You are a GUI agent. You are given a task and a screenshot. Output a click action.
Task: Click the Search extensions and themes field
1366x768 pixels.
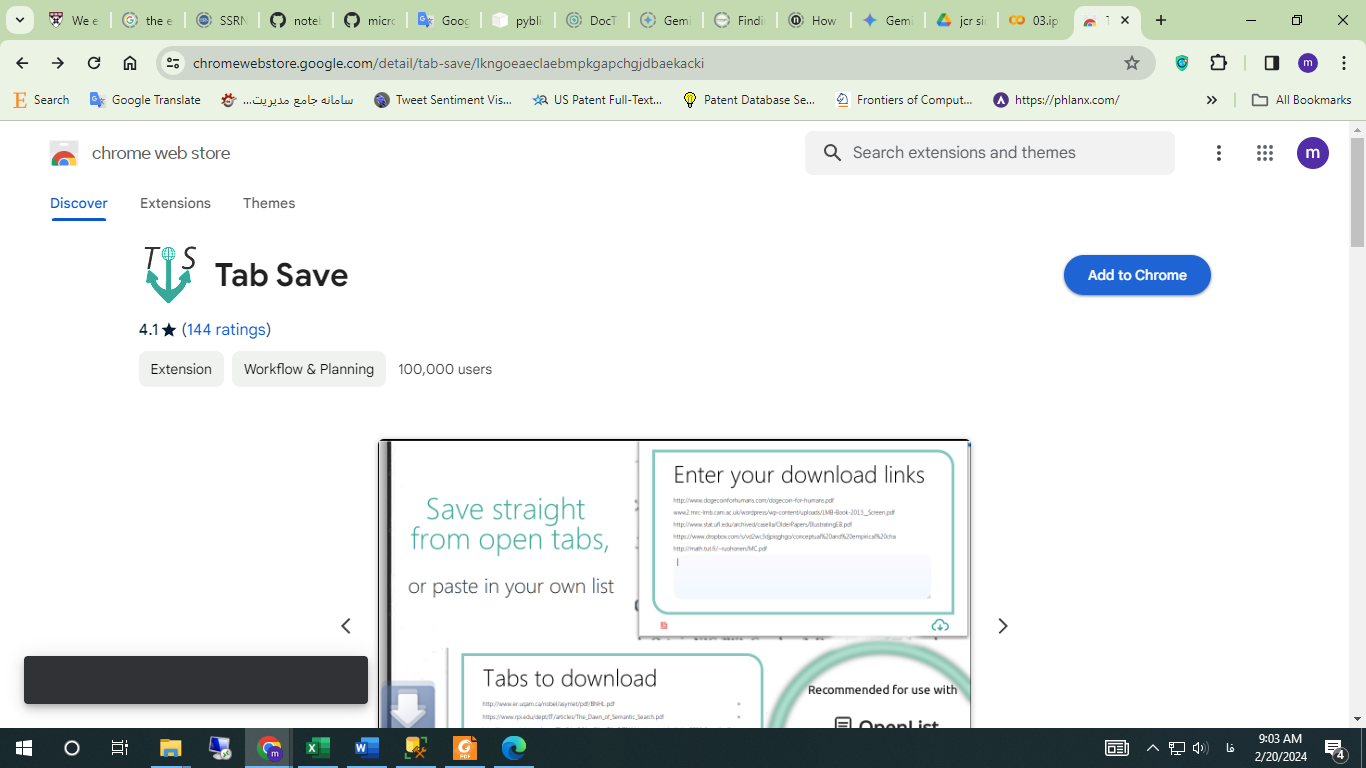coord(989,153)
